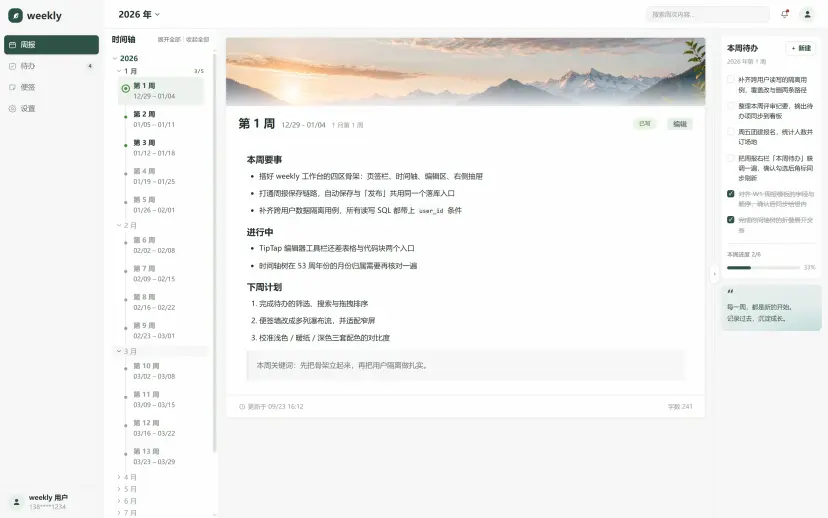The image size is (828, 518).
Task: Select 第 1 周 current week marker
Action: tap(126, 89)
